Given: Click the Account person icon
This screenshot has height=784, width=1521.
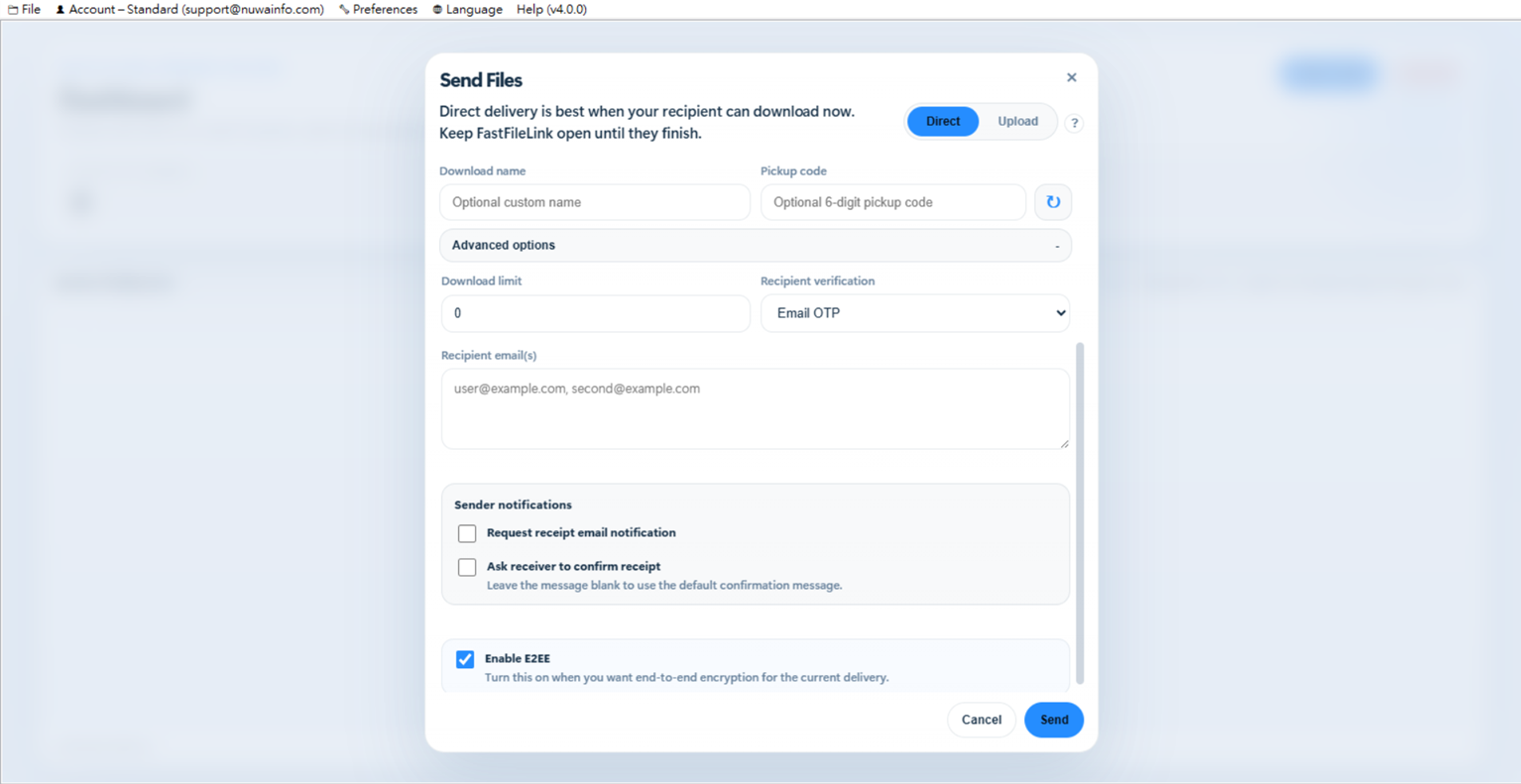Looking at the screenshot, I should coord(60,10).
